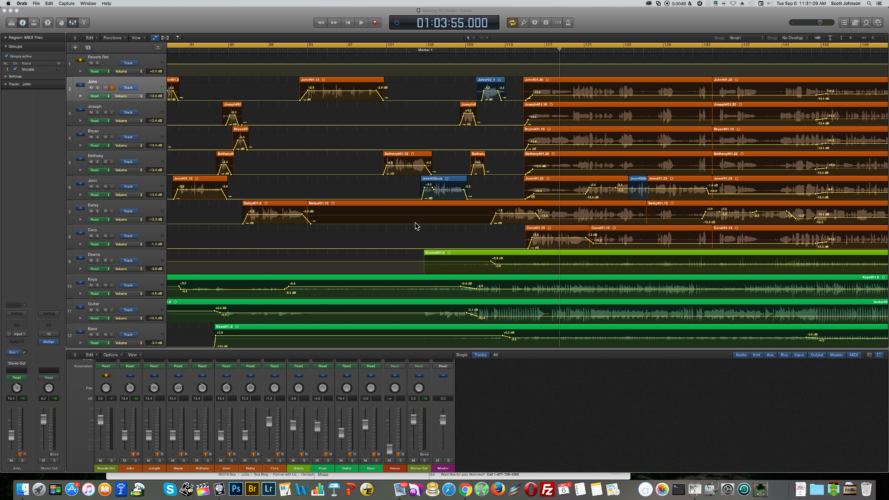889x500 pixels.
Task: Open the Editors (scissors) button in control bar
Action: (84, 23)
